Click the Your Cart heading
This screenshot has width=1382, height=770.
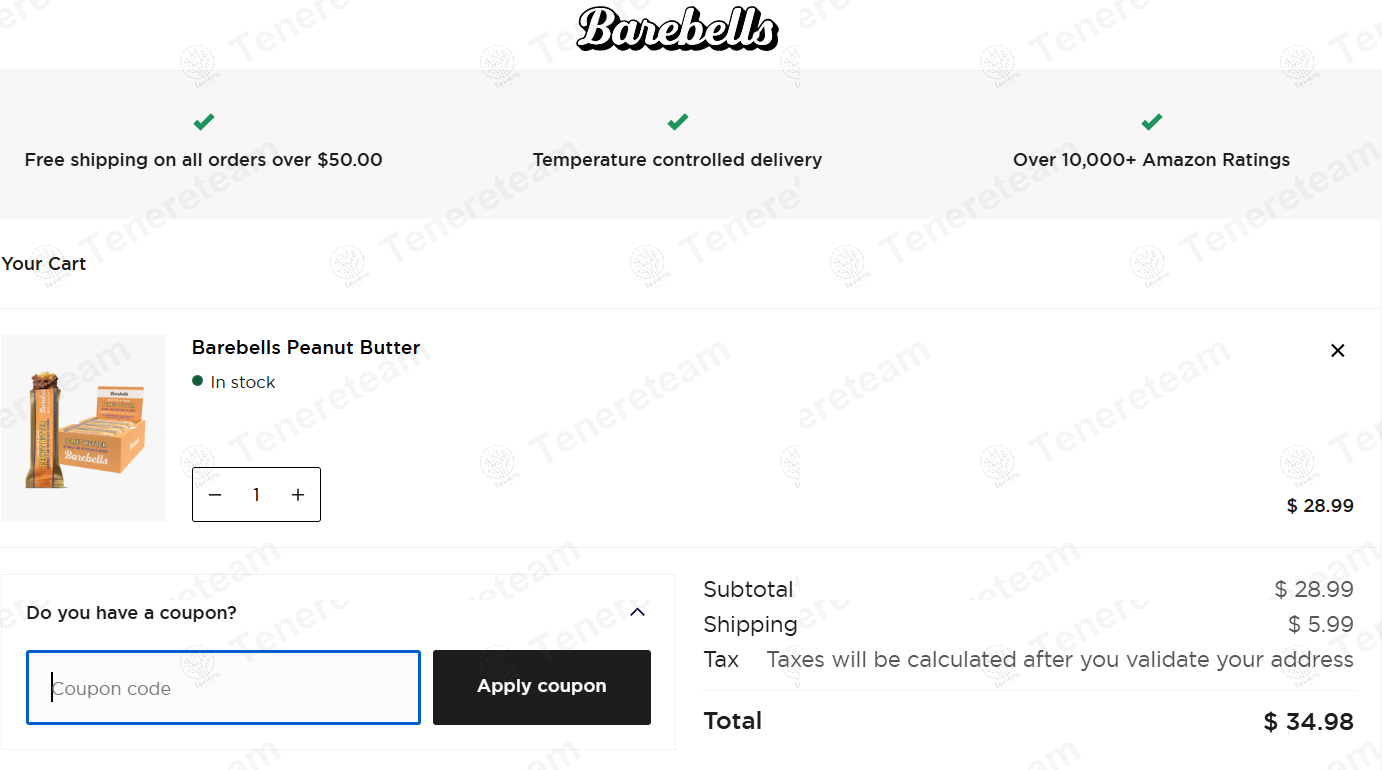(x=44, y=264)
